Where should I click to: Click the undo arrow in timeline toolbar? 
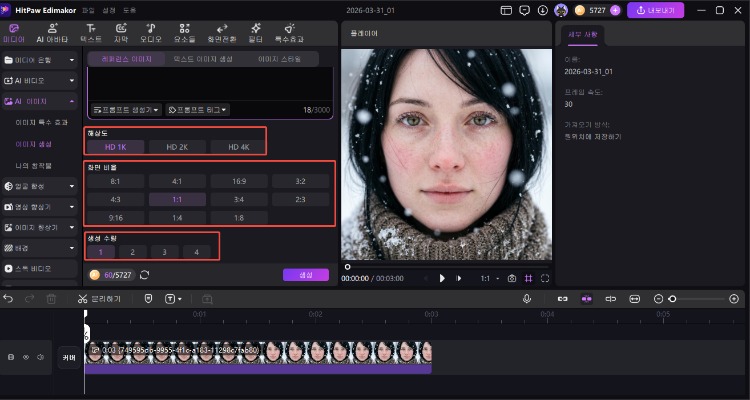9,299
